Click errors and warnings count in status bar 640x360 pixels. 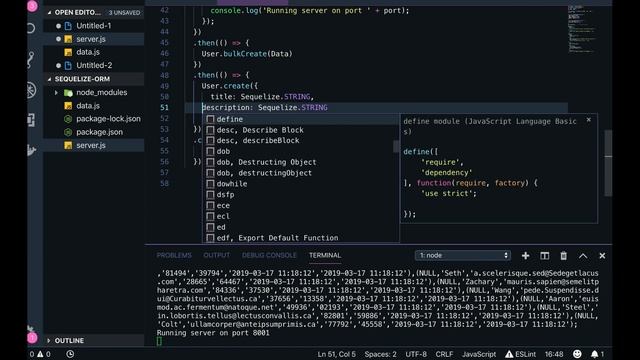pyautogui.click(x=40, y=354)
